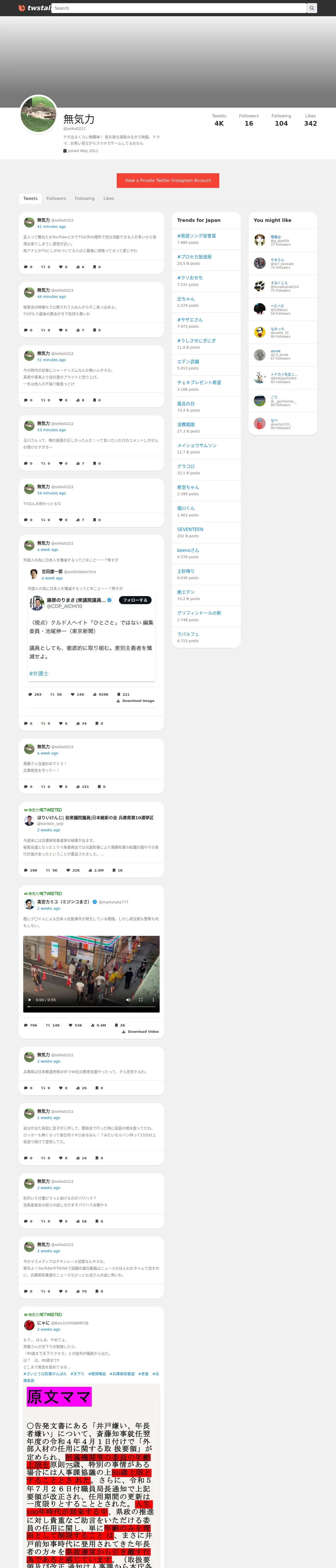This screenshot has width=336, height=1568.
Task: Switch to the Likes tab
Action: tap(109, 198)
